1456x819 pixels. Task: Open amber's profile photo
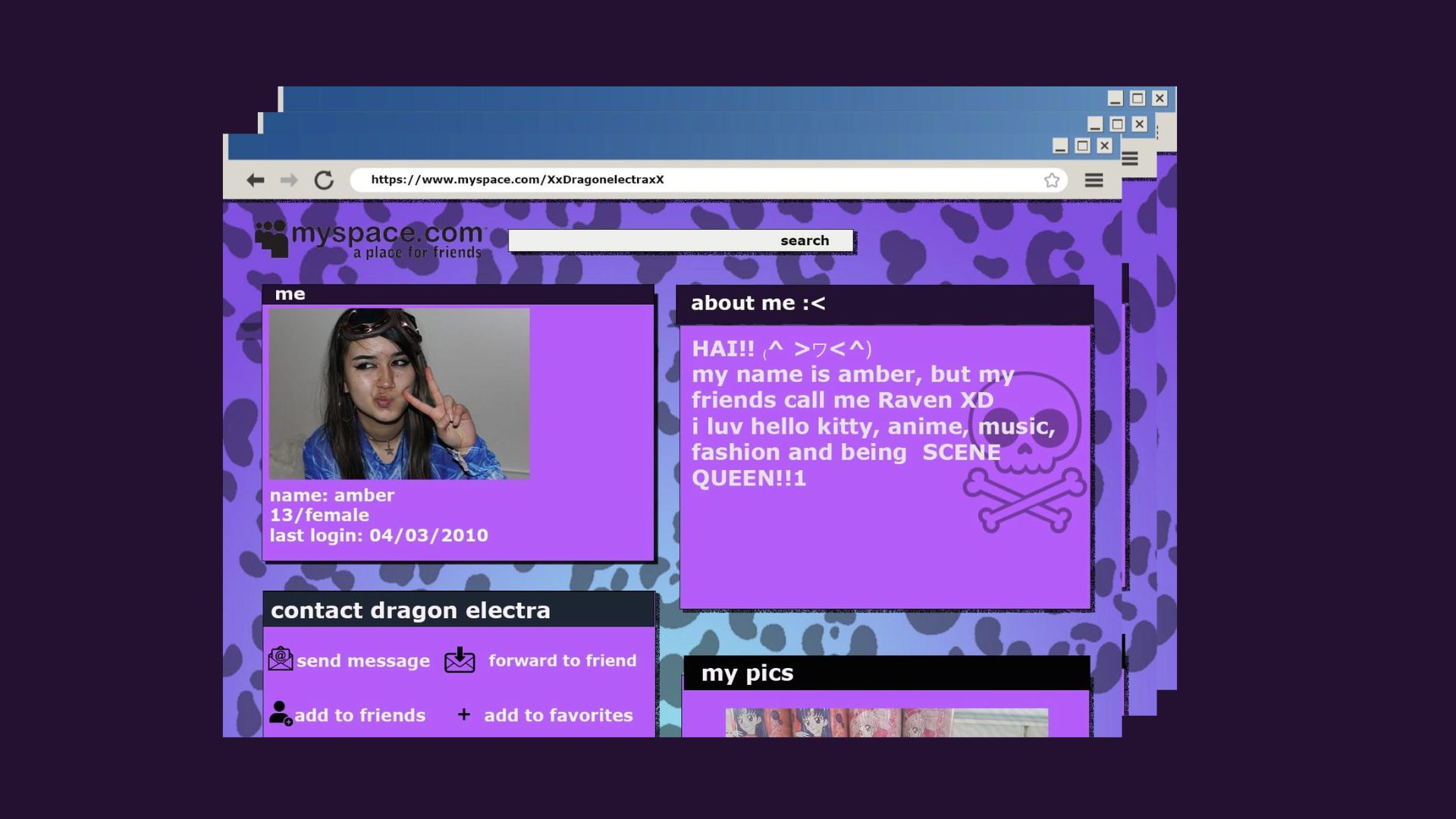click(x=400, y=394)
